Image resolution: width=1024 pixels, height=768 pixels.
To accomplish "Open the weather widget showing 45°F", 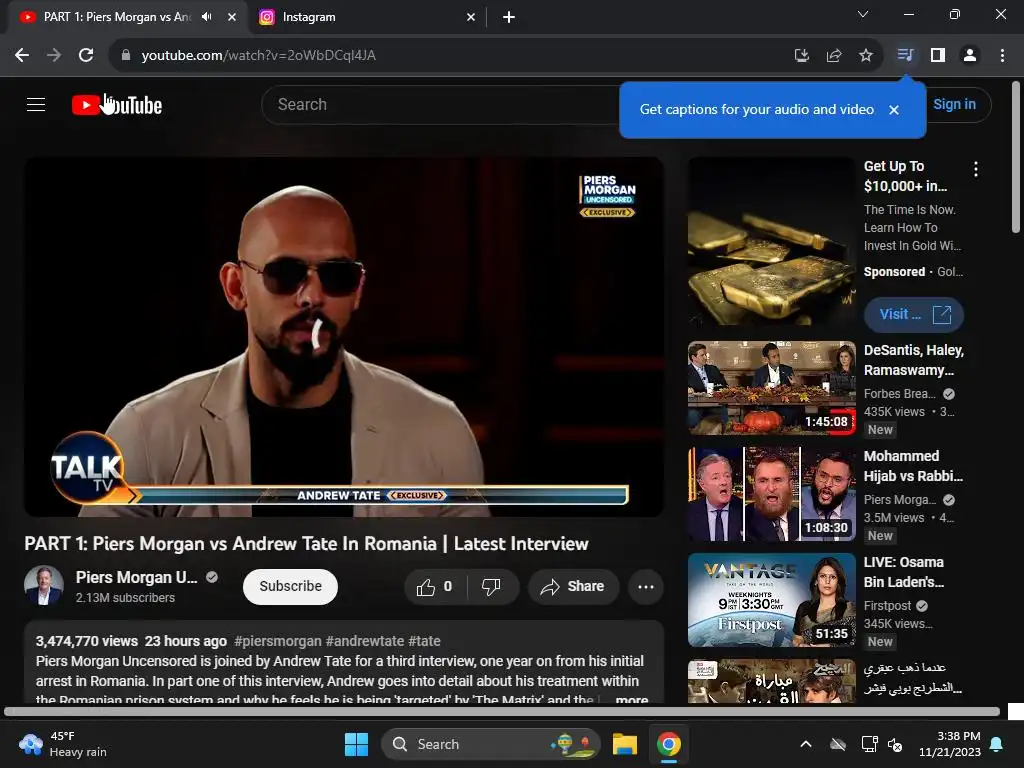I will pyautogui.click(x=63, y=744).
